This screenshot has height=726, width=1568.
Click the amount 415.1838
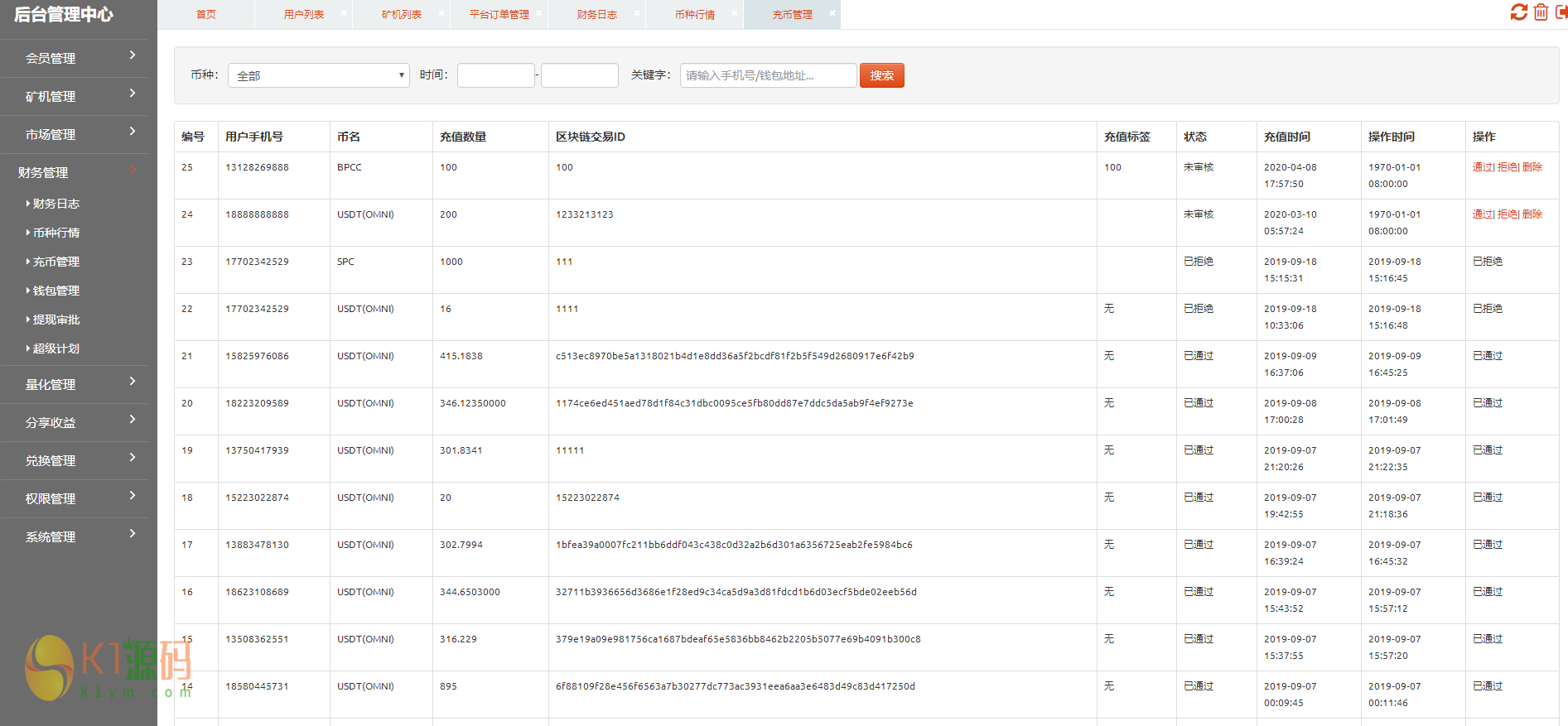click(461, 356)
